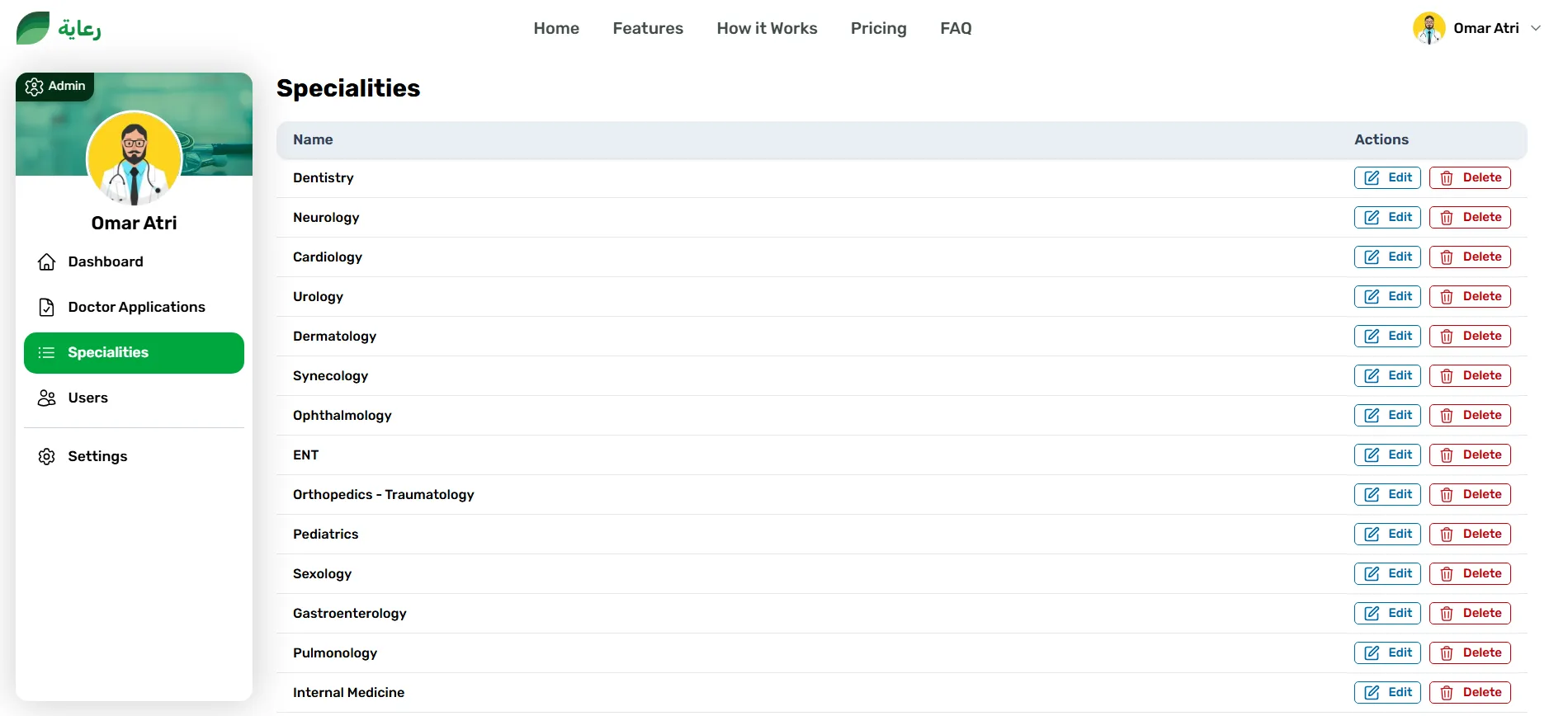
Task: Edit the Dentistry speciality
Action: click(x=1387, y=178)
